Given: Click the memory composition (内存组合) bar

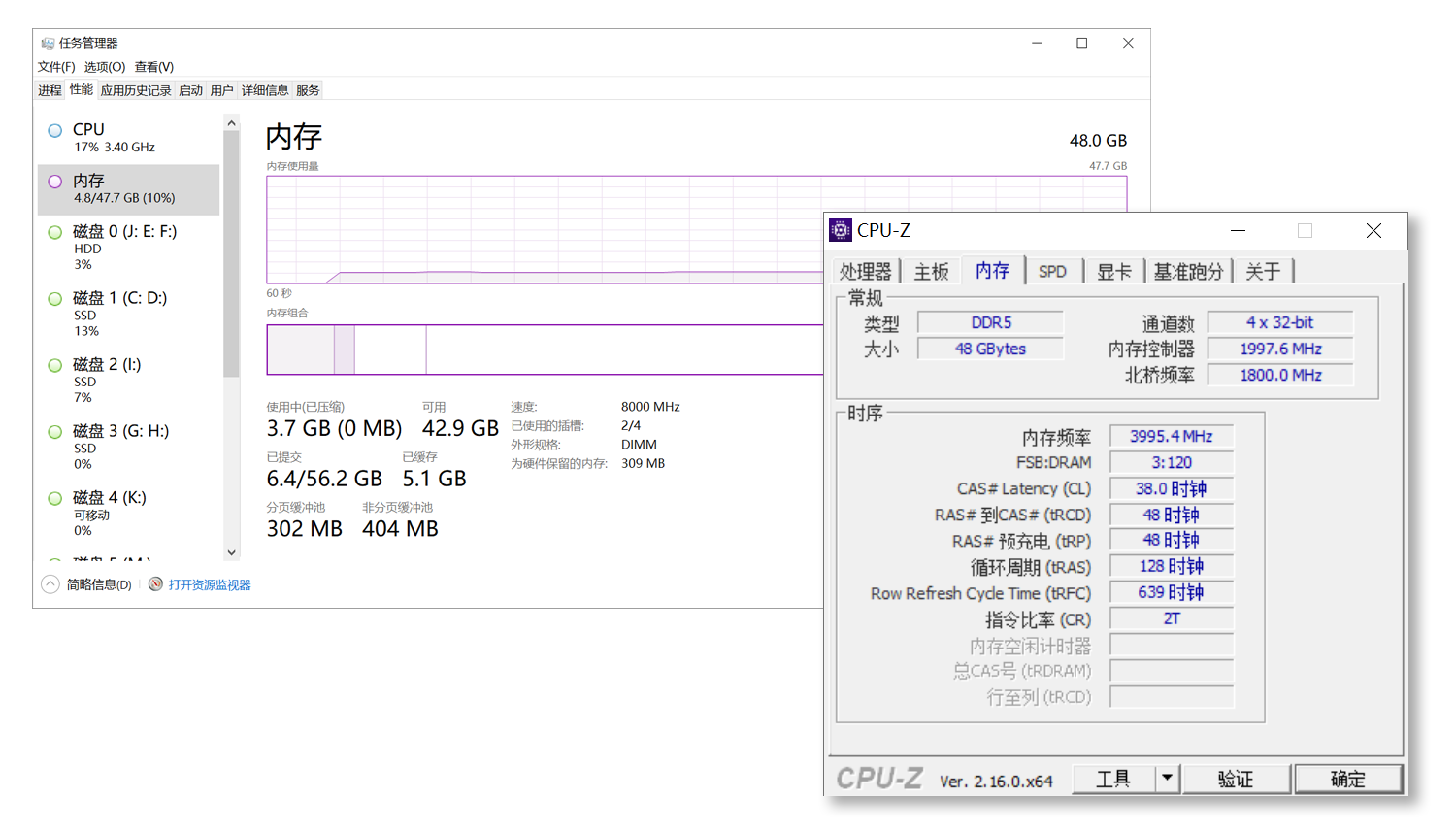Looking at the screenshot, I should pyautogui.click(x=544, y=349).
